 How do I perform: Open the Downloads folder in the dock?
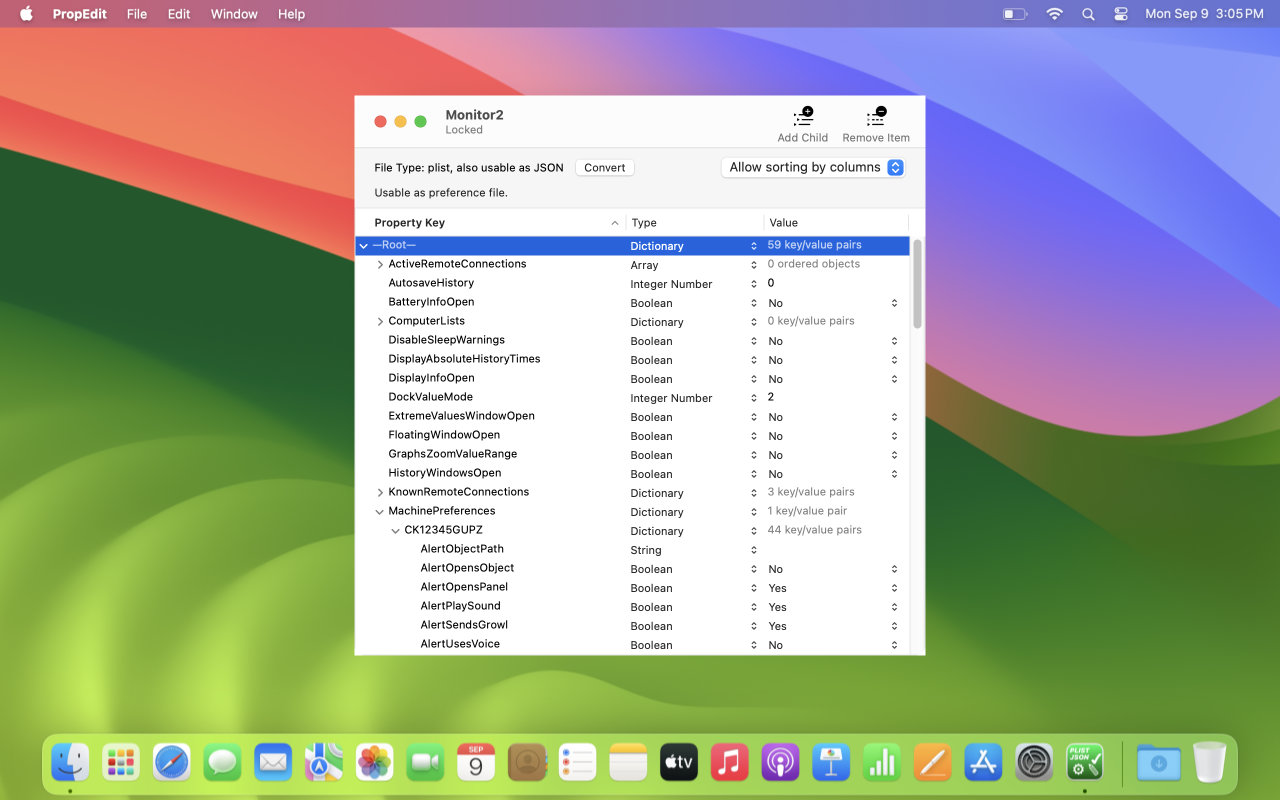pyautogui.click(x=1159, y=763)
